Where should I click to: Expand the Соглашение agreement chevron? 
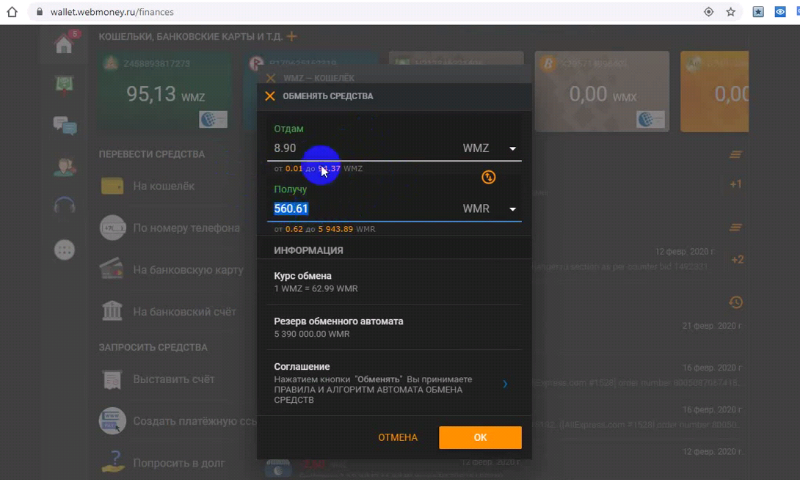[505, 384]
